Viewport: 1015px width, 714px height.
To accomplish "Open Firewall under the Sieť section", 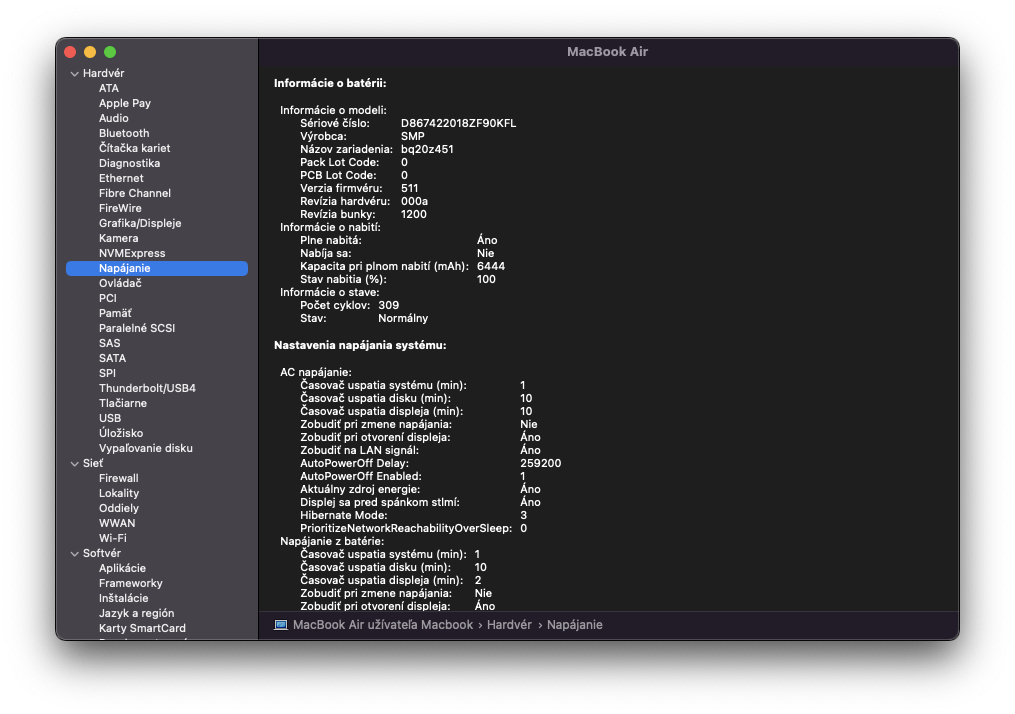I will (x=119, y=478).
